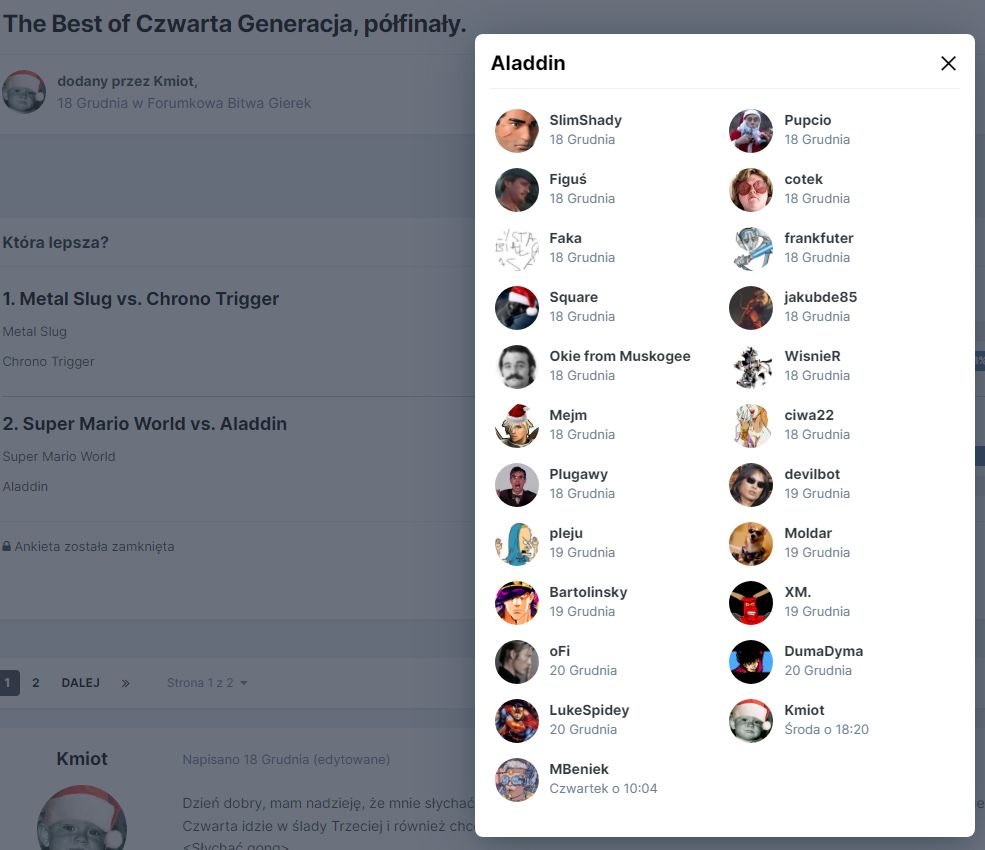Jump to last page with double chevron

tap(126, 683)
